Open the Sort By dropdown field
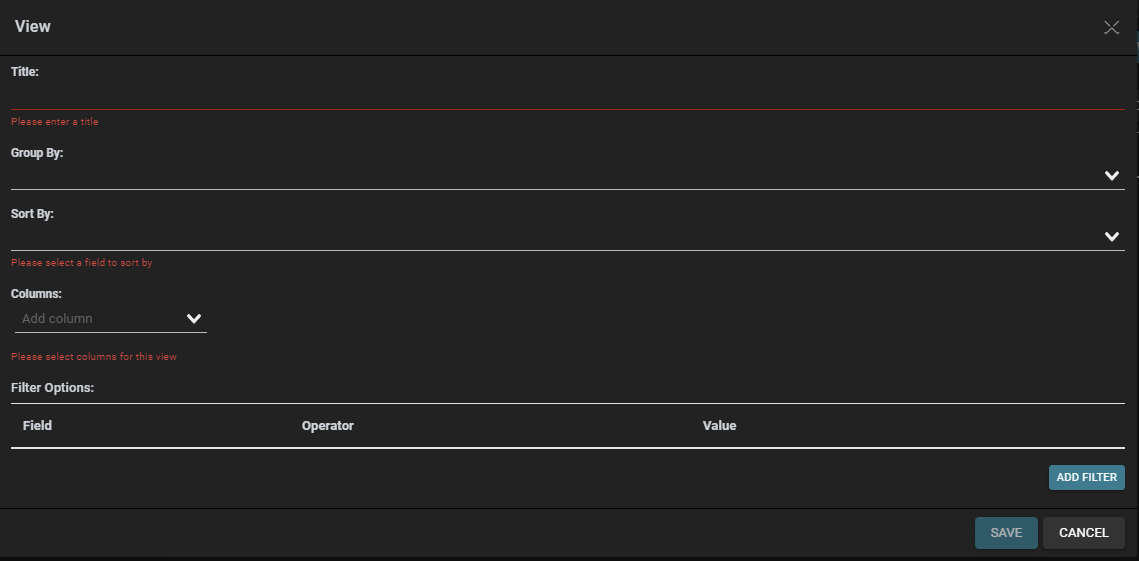1139x561 pixels. click(x=567, y=237)
